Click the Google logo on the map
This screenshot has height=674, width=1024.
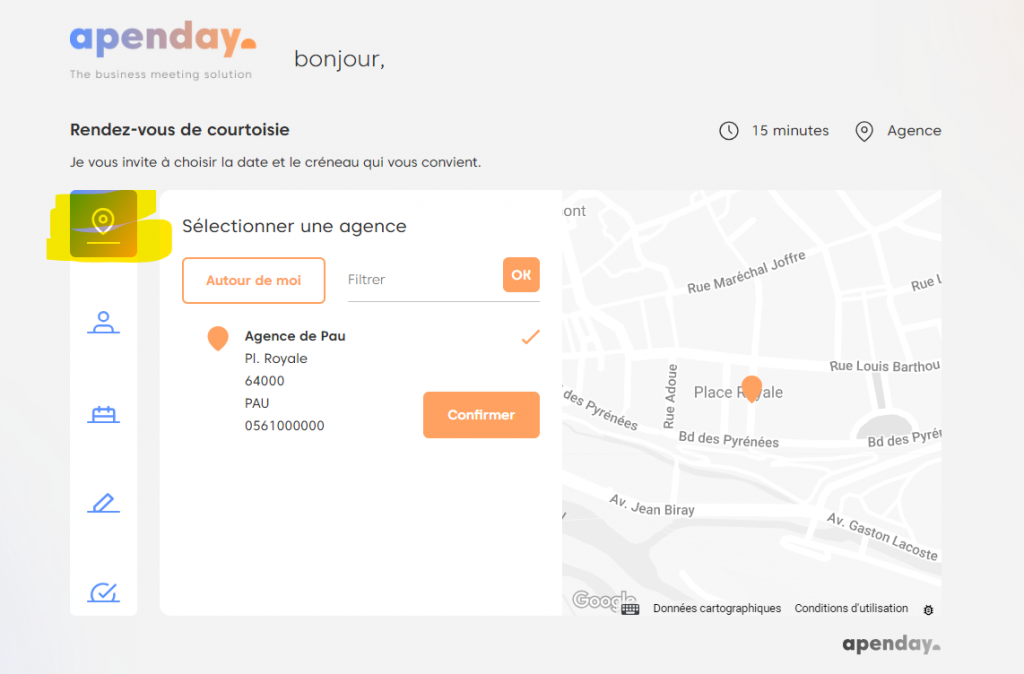(603, 600)
